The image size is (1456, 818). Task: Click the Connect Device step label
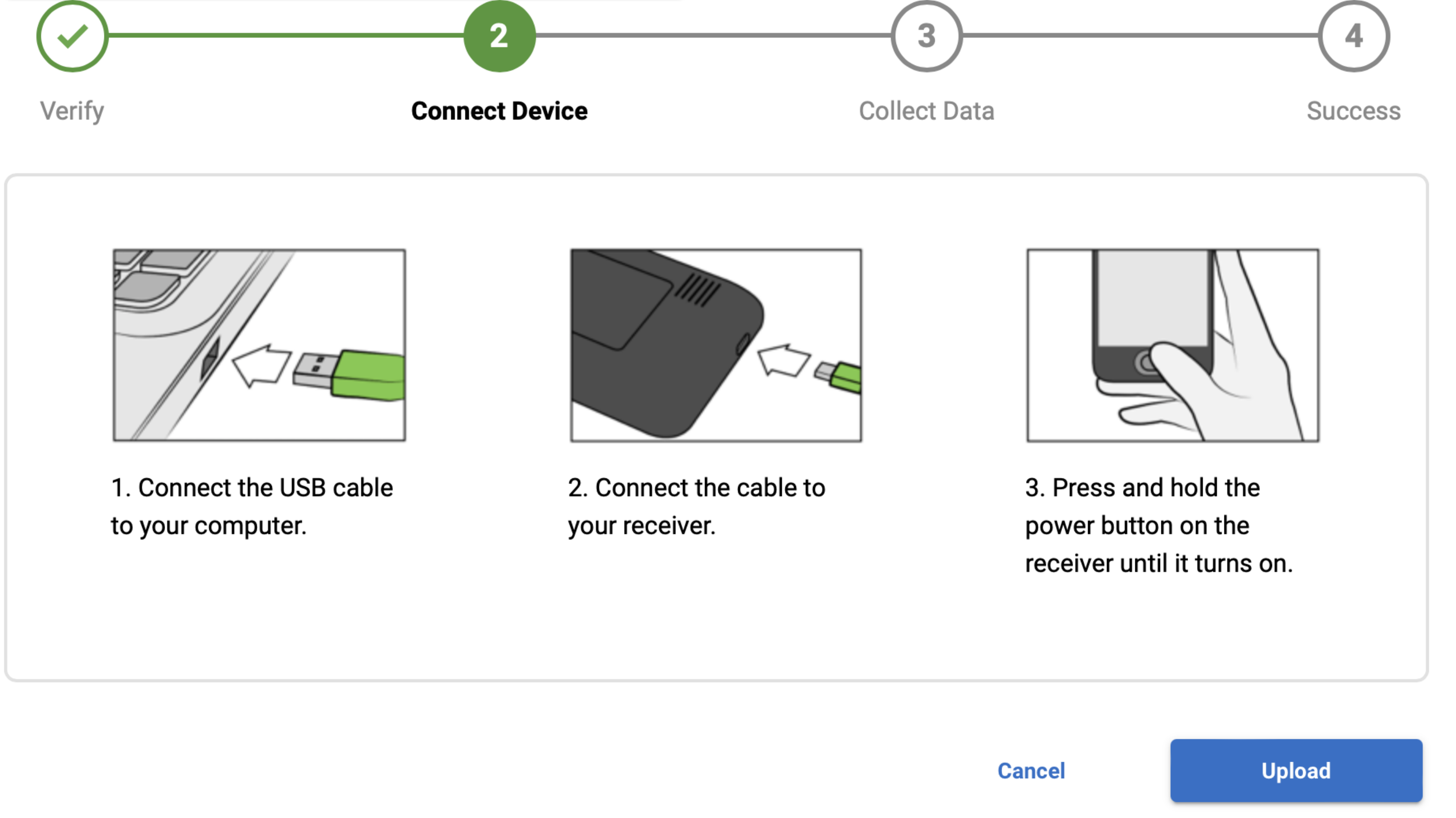pyautogui.click(x=499, y=111)
